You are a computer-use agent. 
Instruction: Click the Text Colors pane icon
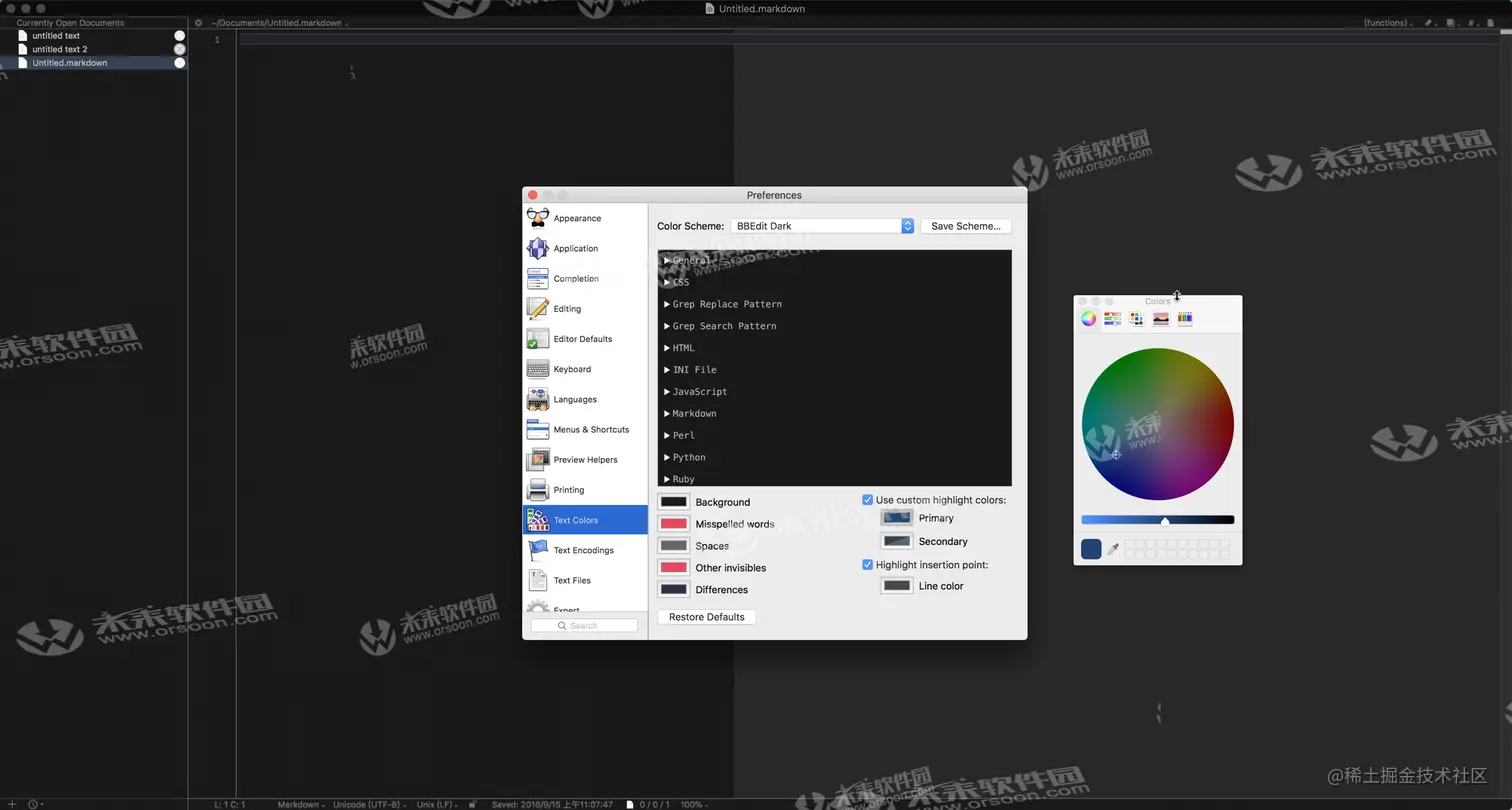pos(538,520)
